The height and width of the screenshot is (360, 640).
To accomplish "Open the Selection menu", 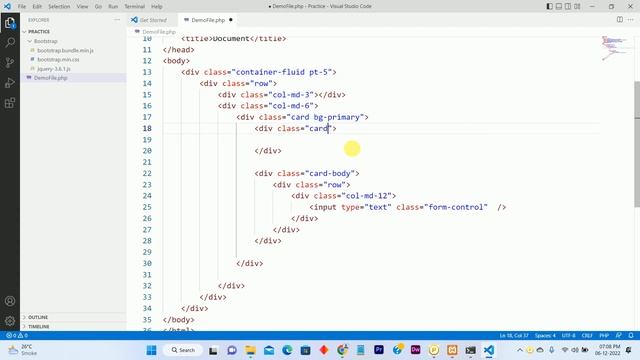I will 59,7.
